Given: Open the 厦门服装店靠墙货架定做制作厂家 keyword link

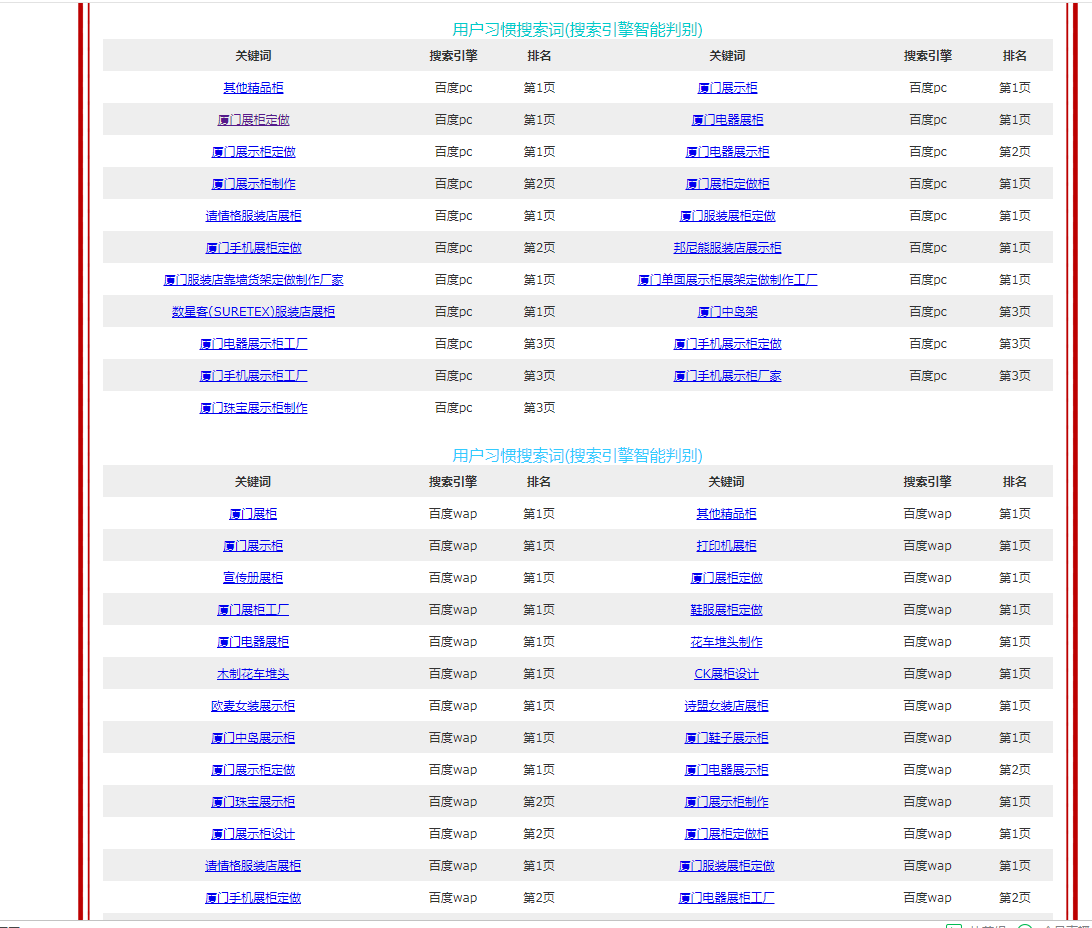Looking at the screenshot, I should coord(253,280).
